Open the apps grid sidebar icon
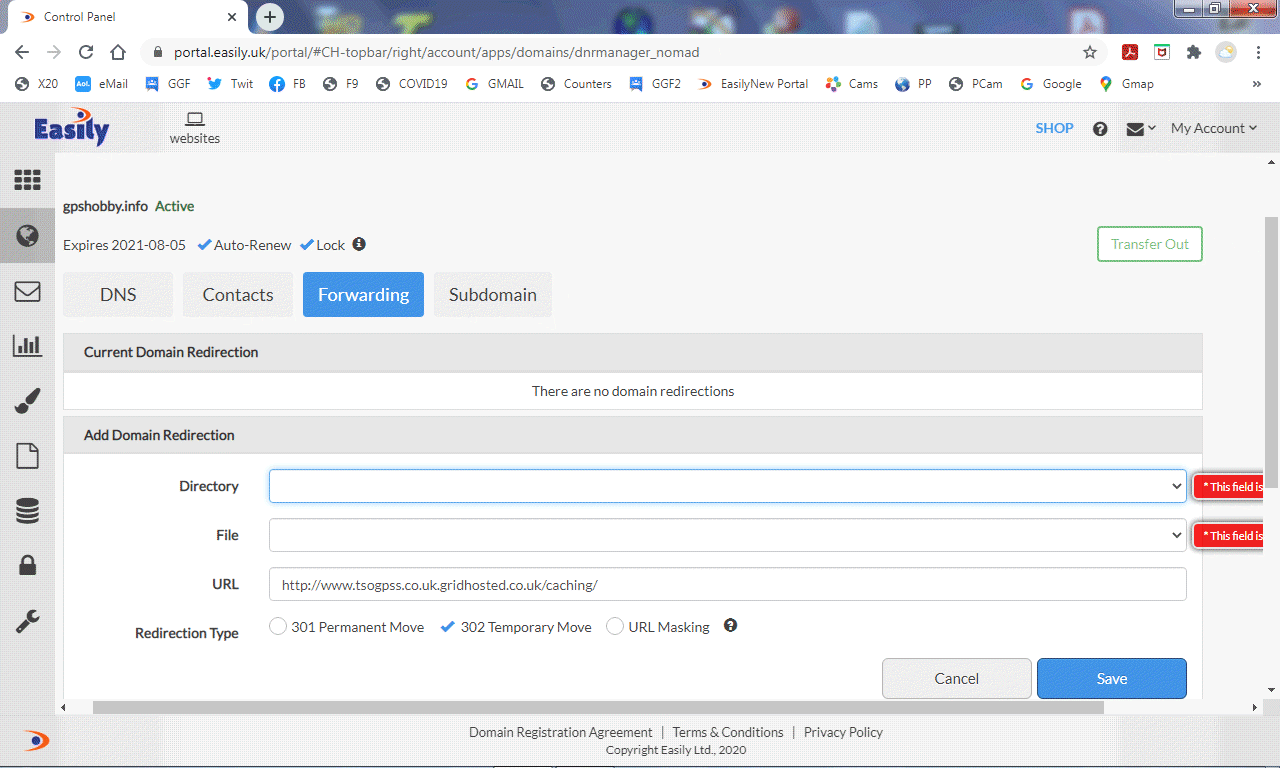 pos(27,180)
